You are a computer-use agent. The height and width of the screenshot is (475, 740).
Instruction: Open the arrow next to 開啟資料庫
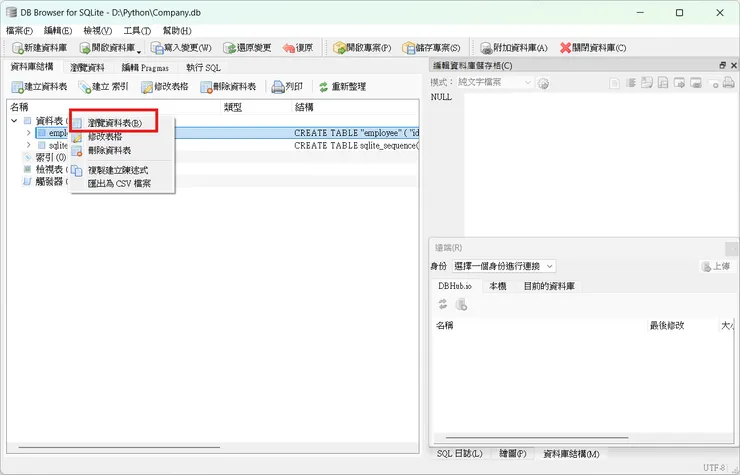coord(139,50)
